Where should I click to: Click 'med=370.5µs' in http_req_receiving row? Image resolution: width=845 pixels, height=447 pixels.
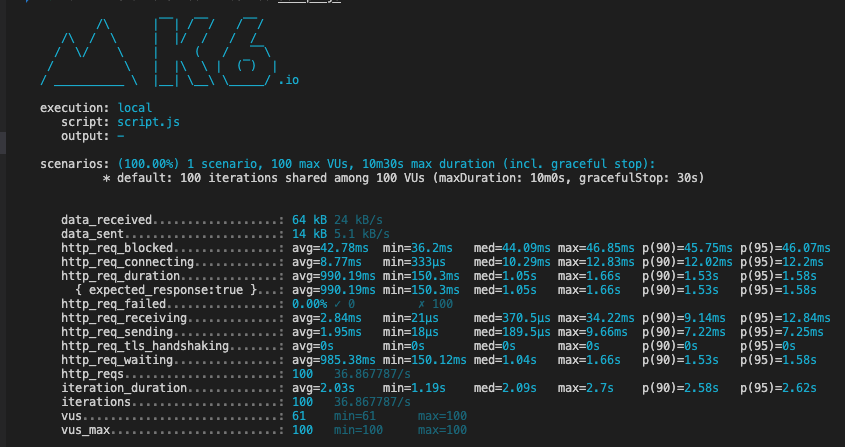pyautogui.click(x=512, y=318)
